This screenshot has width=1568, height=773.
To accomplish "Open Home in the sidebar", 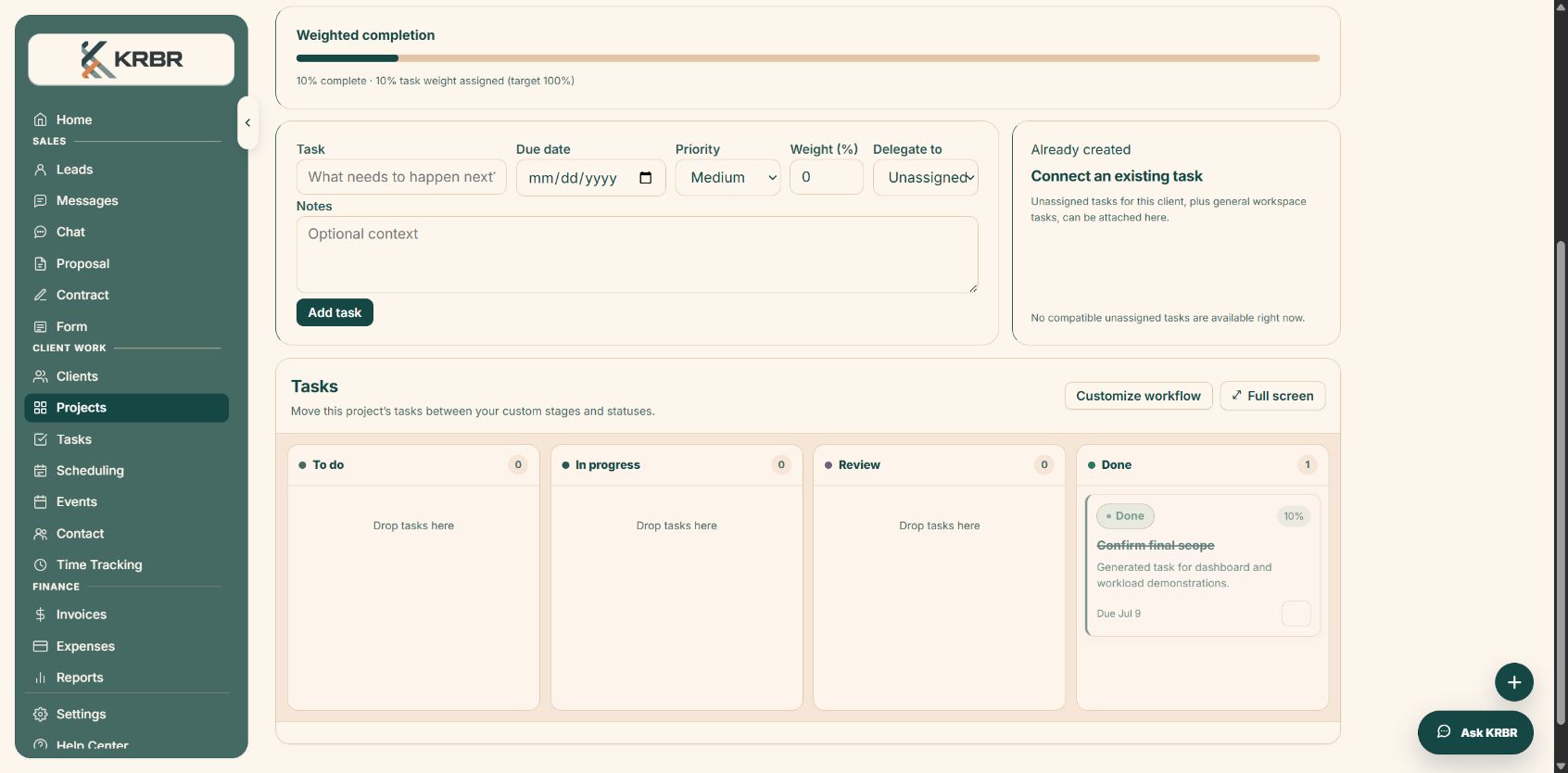I will coord(127,120).
